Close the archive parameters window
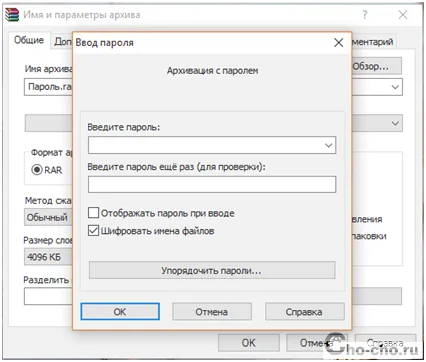The image size is (426, 362). coord(403,15)
